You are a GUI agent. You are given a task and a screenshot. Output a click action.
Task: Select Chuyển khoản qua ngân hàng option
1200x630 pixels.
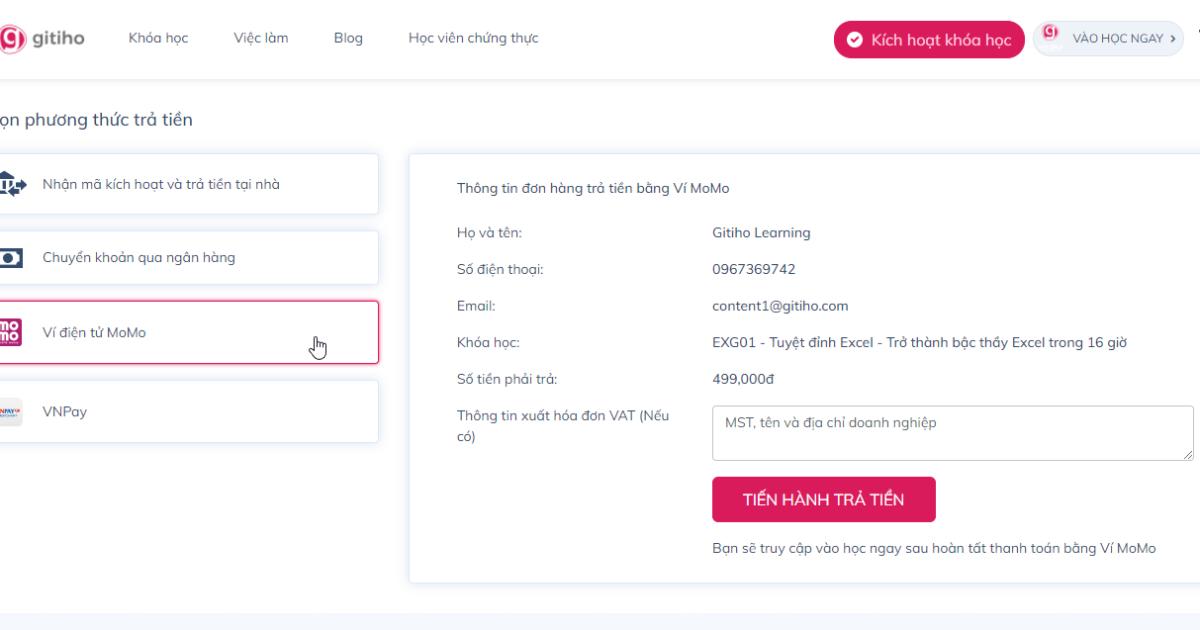(189, 258)
